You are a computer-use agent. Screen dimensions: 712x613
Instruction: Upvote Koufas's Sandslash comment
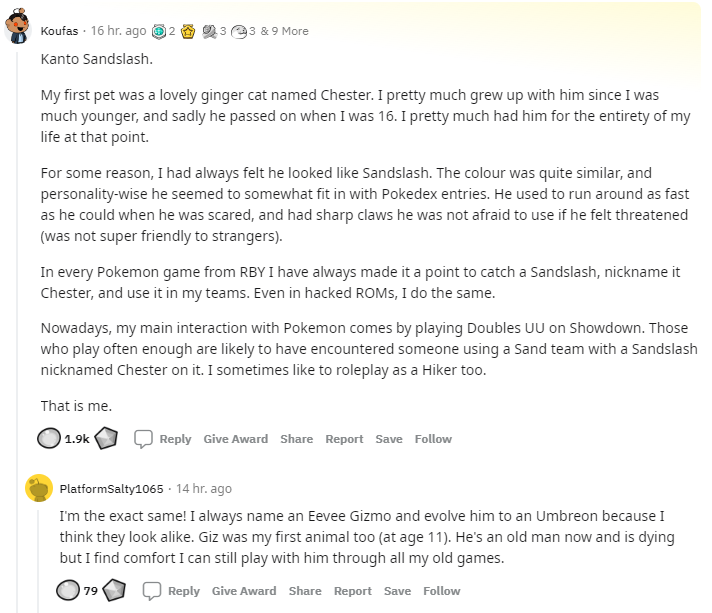49,439
